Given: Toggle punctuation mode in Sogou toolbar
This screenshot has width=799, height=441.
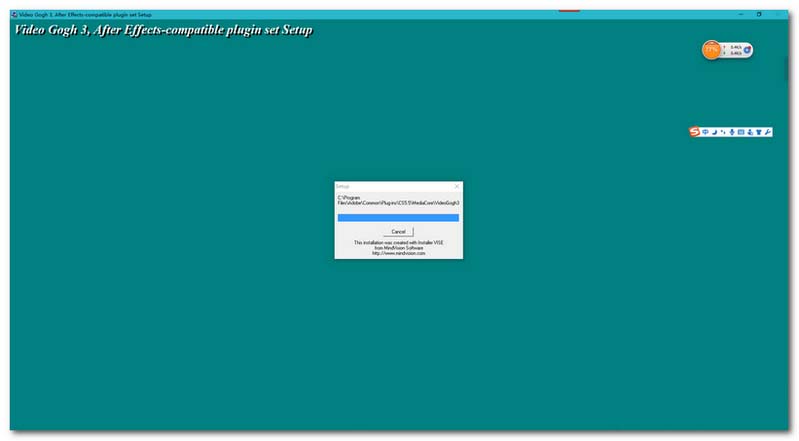Looking at the screenshot, I should [x=723, y=132].
